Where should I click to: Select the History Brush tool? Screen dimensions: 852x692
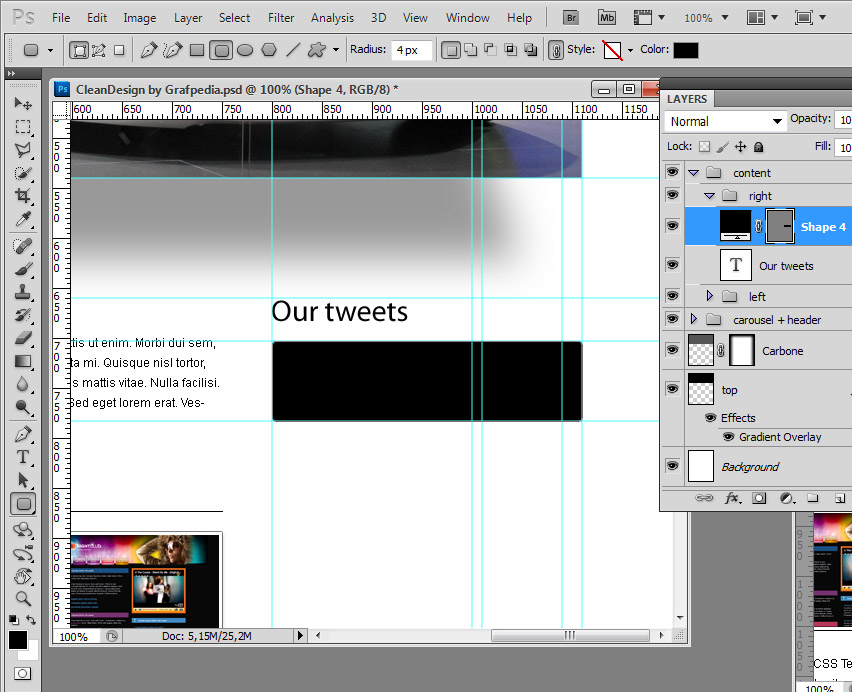(23, 315)
